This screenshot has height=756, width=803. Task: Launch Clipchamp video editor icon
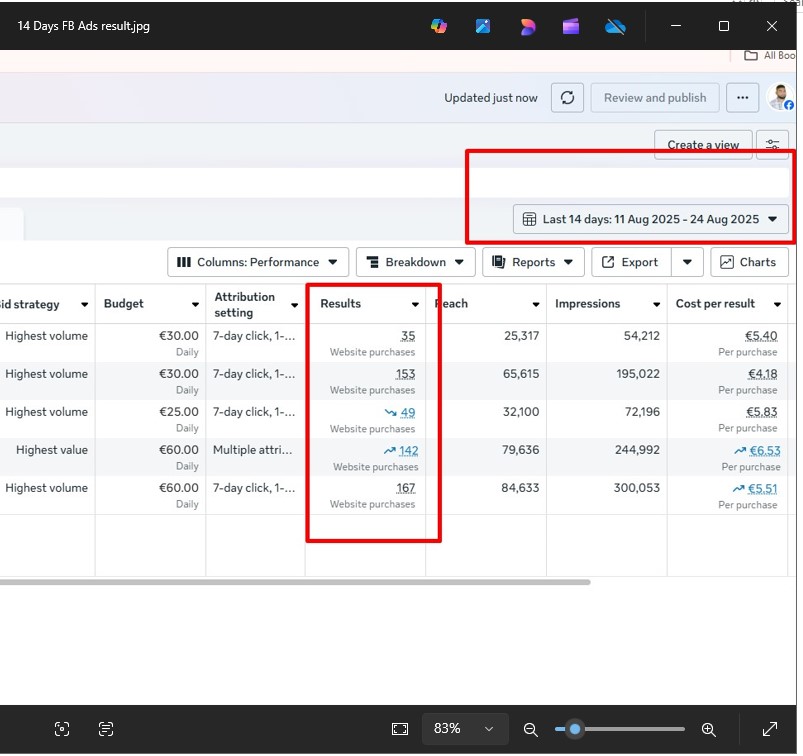click(x=571, y=26)
